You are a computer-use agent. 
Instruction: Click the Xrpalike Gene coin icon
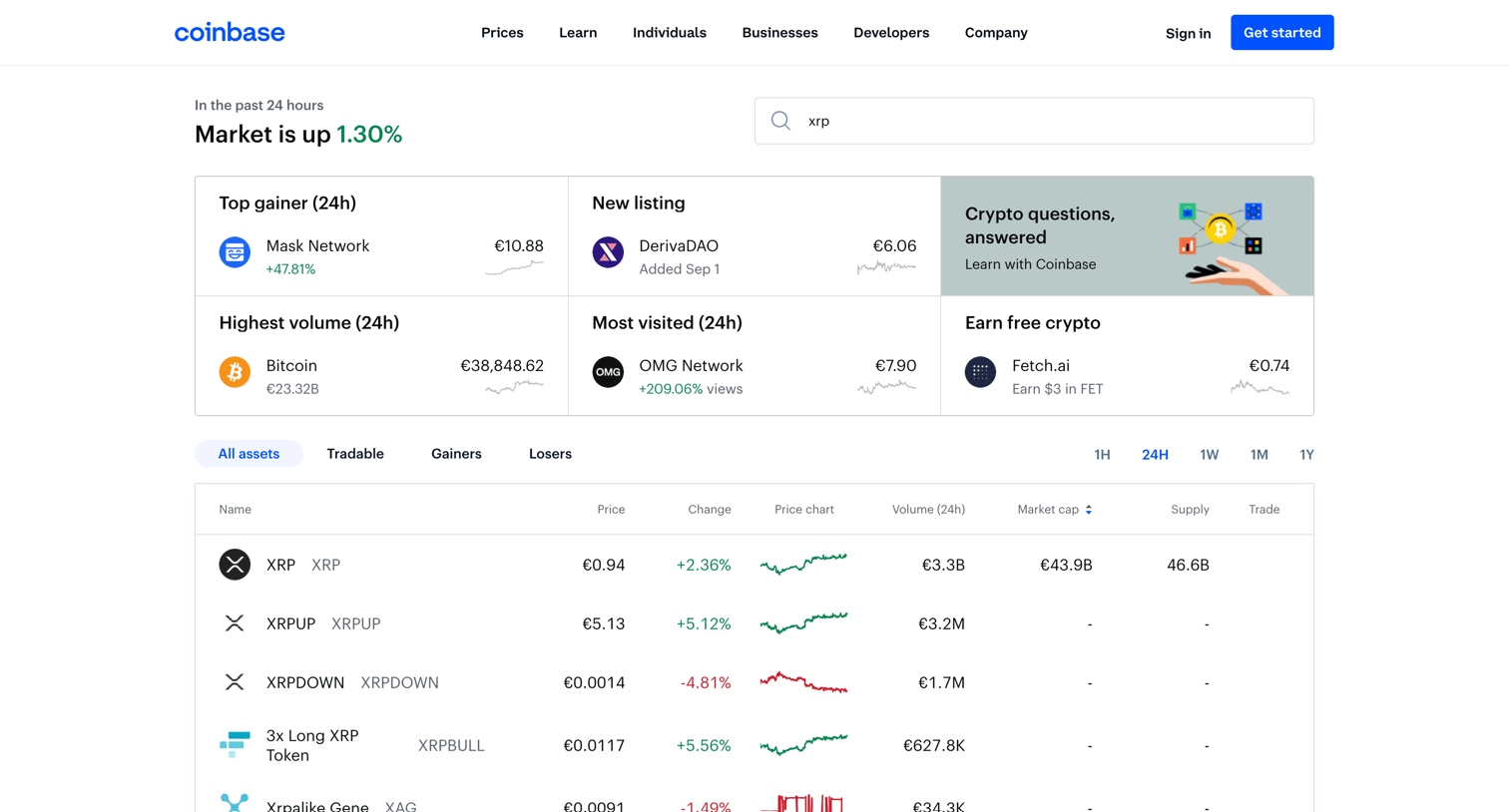[x=235, y=803]
